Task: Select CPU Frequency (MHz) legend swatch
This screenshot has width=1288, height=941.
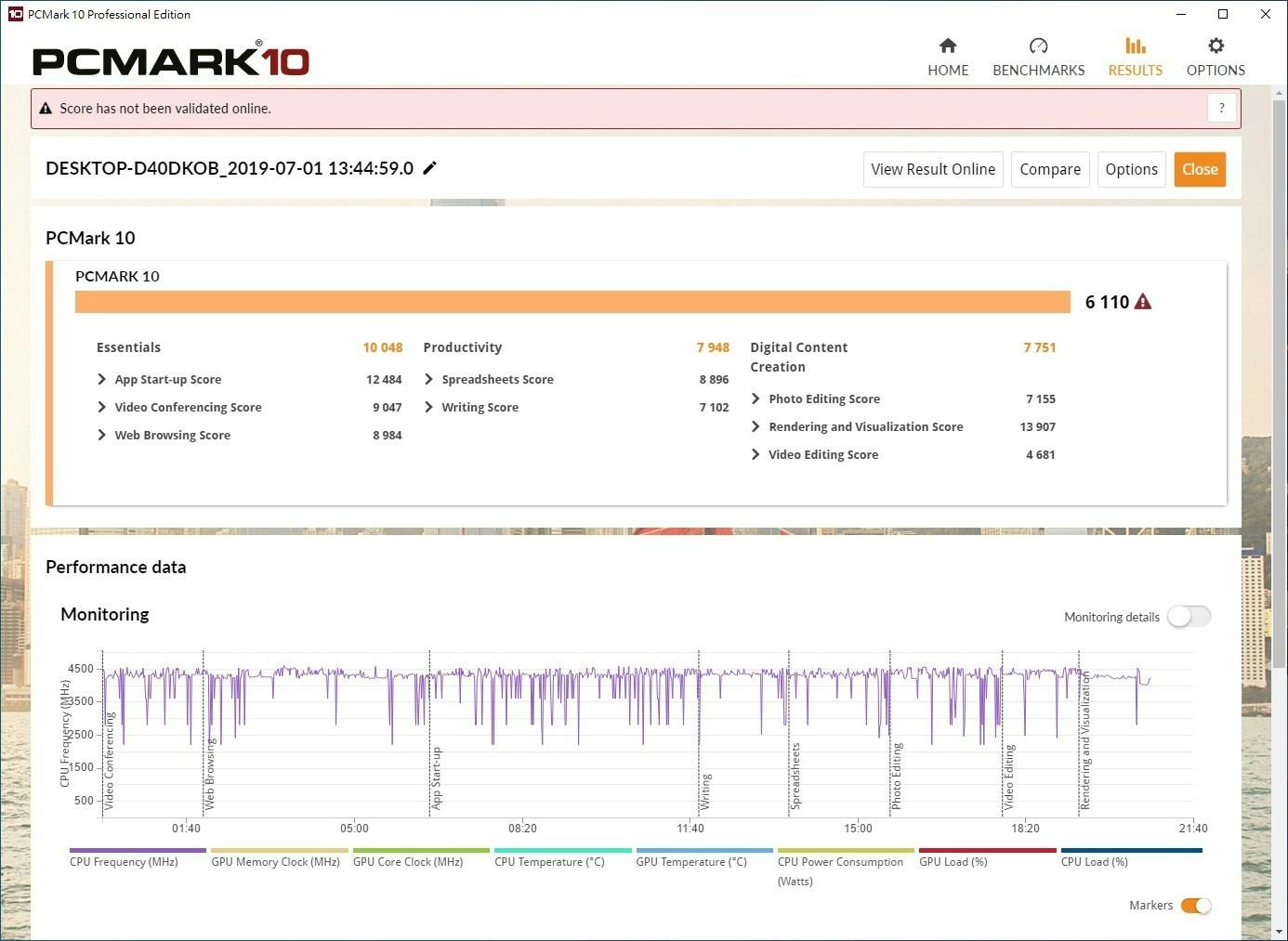Action: [x=138, y=850]
